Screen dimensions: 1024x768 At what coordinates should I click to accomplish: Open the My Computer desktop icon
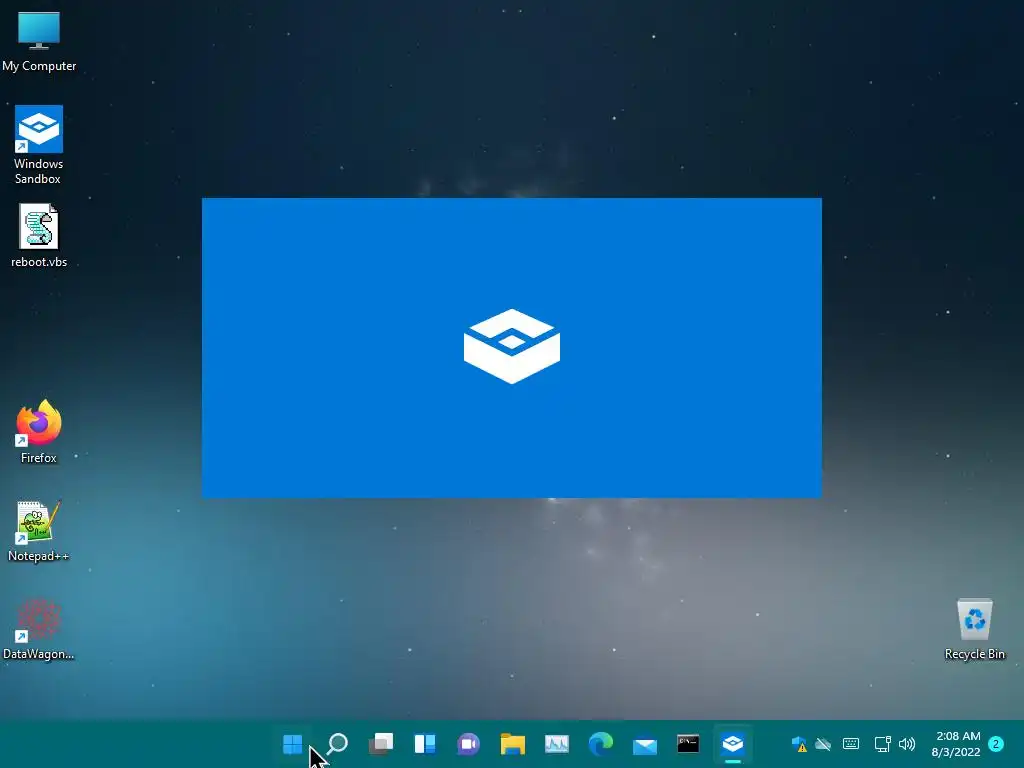click(39, 42)
